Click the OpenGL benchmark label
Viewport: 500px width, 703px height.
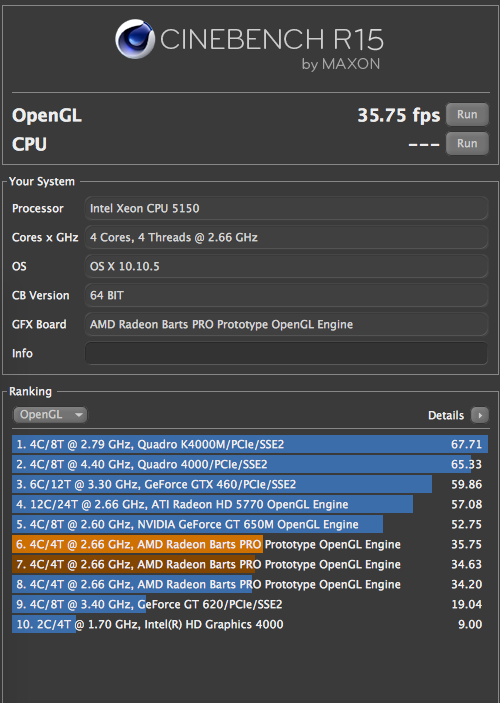(x=47, y=115)
